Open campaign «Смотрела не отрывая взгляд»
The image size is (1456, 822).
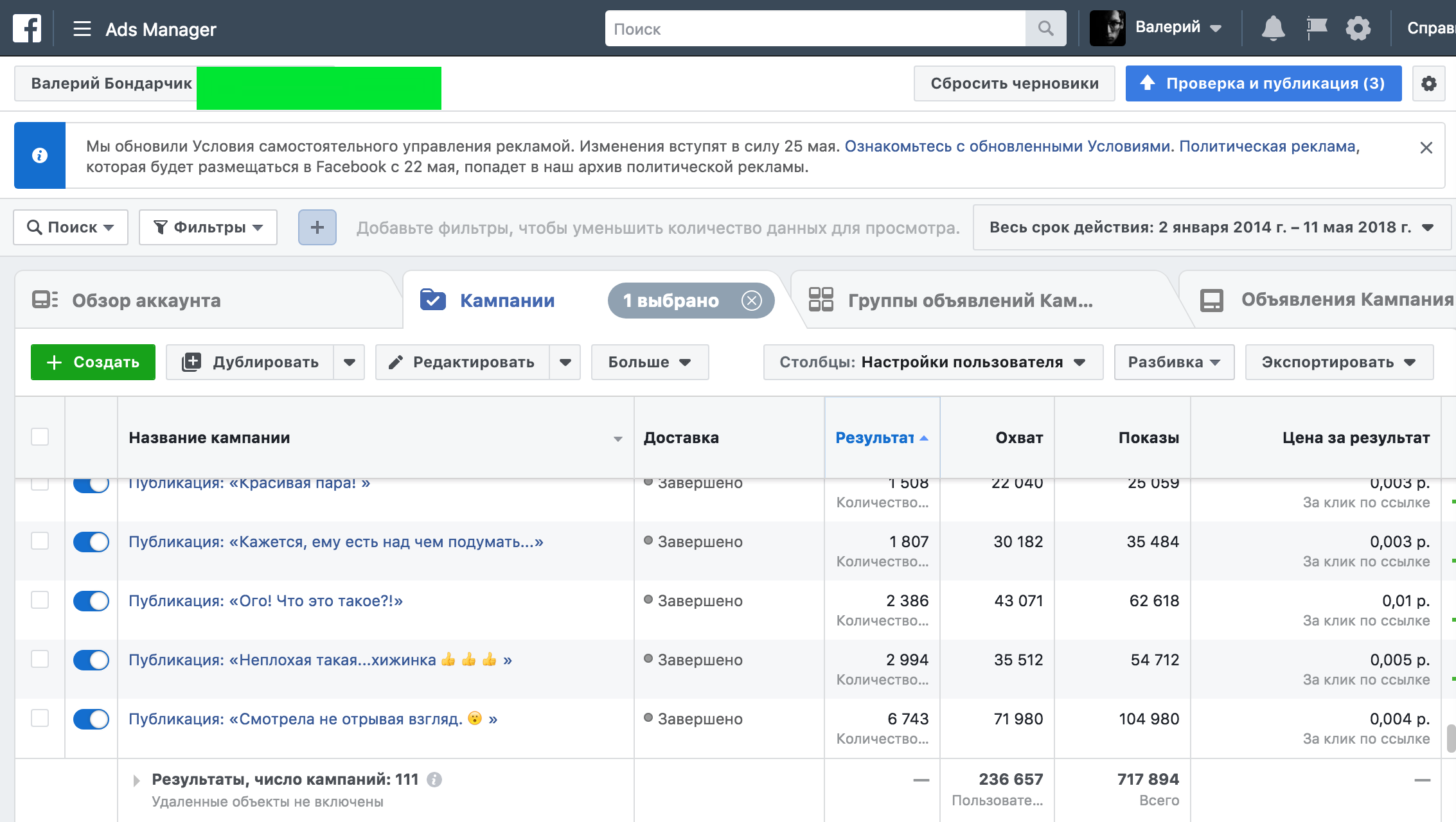tap(313, 719)
